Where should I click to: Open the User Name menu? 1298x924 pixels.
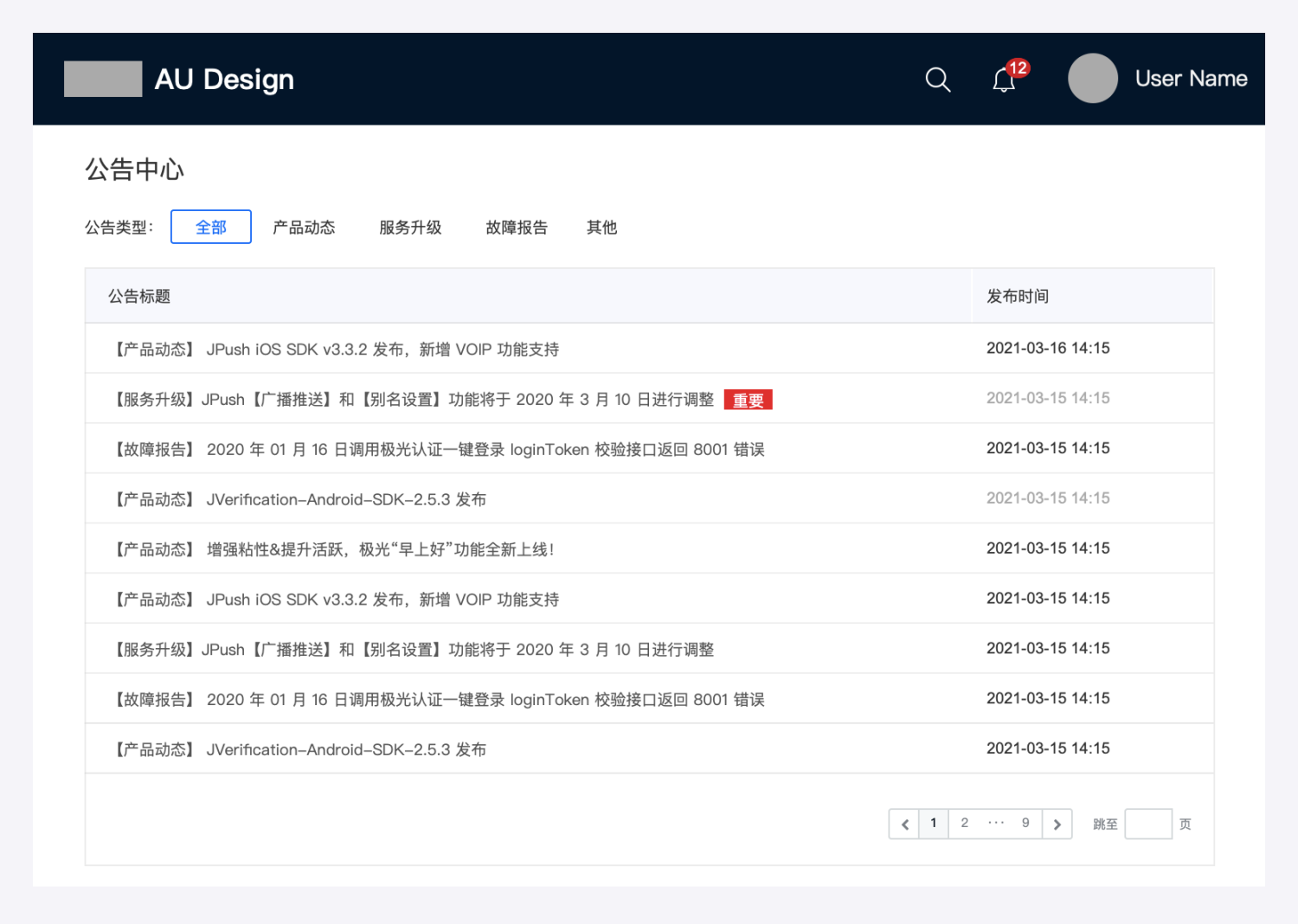[1191, 79]
